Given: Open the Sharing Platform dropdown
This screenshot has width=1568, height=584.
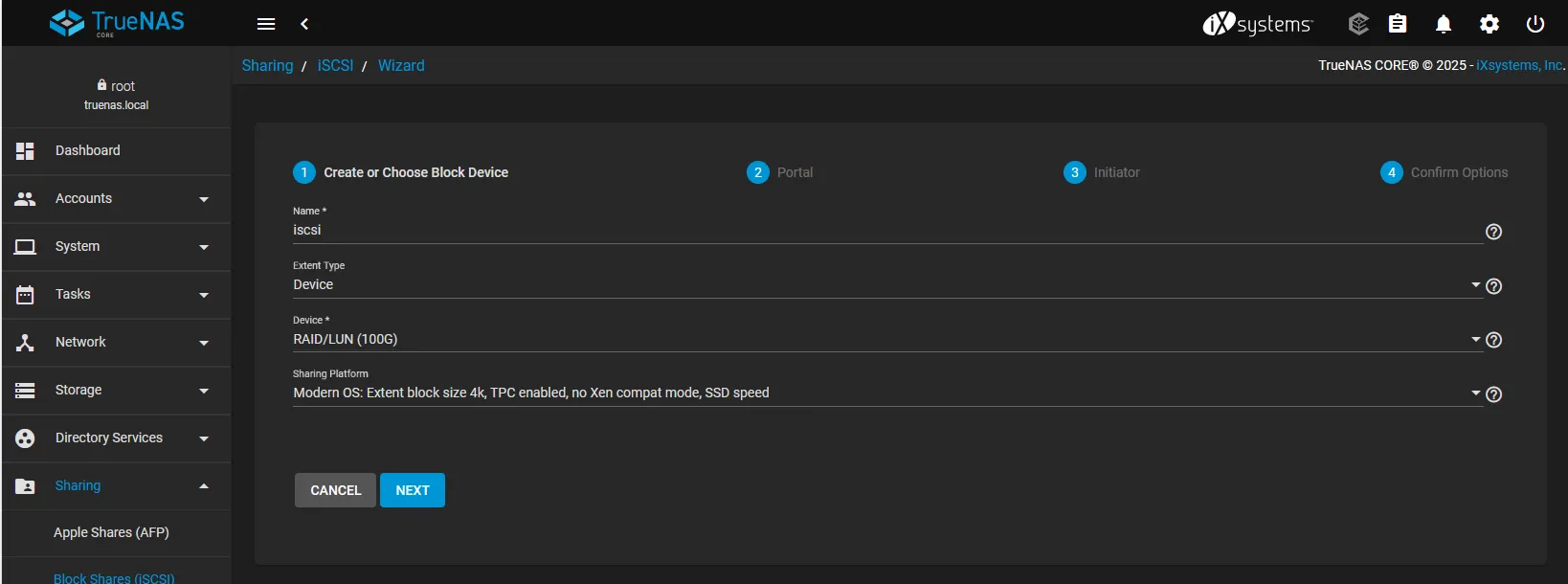Looking at the screenshot, I should (x=885, y=393).
